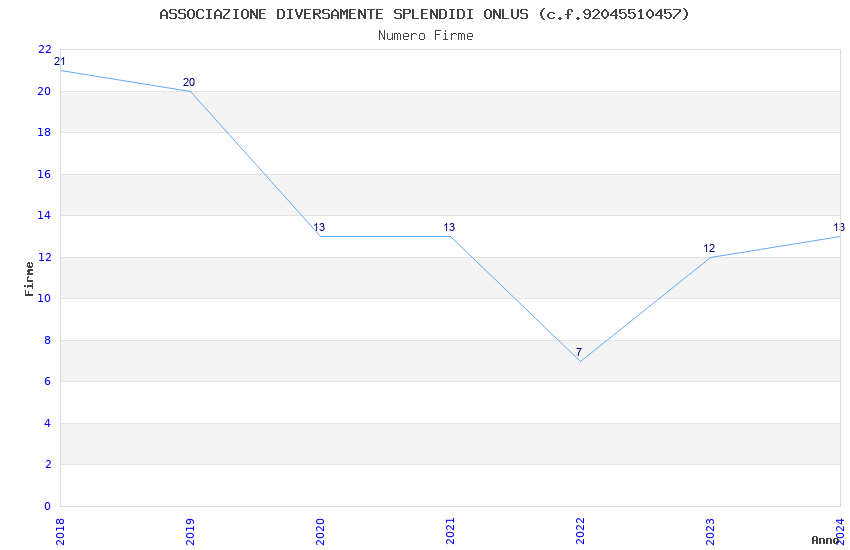
Task: Click y-axis value 14
Action: point(44,215)
